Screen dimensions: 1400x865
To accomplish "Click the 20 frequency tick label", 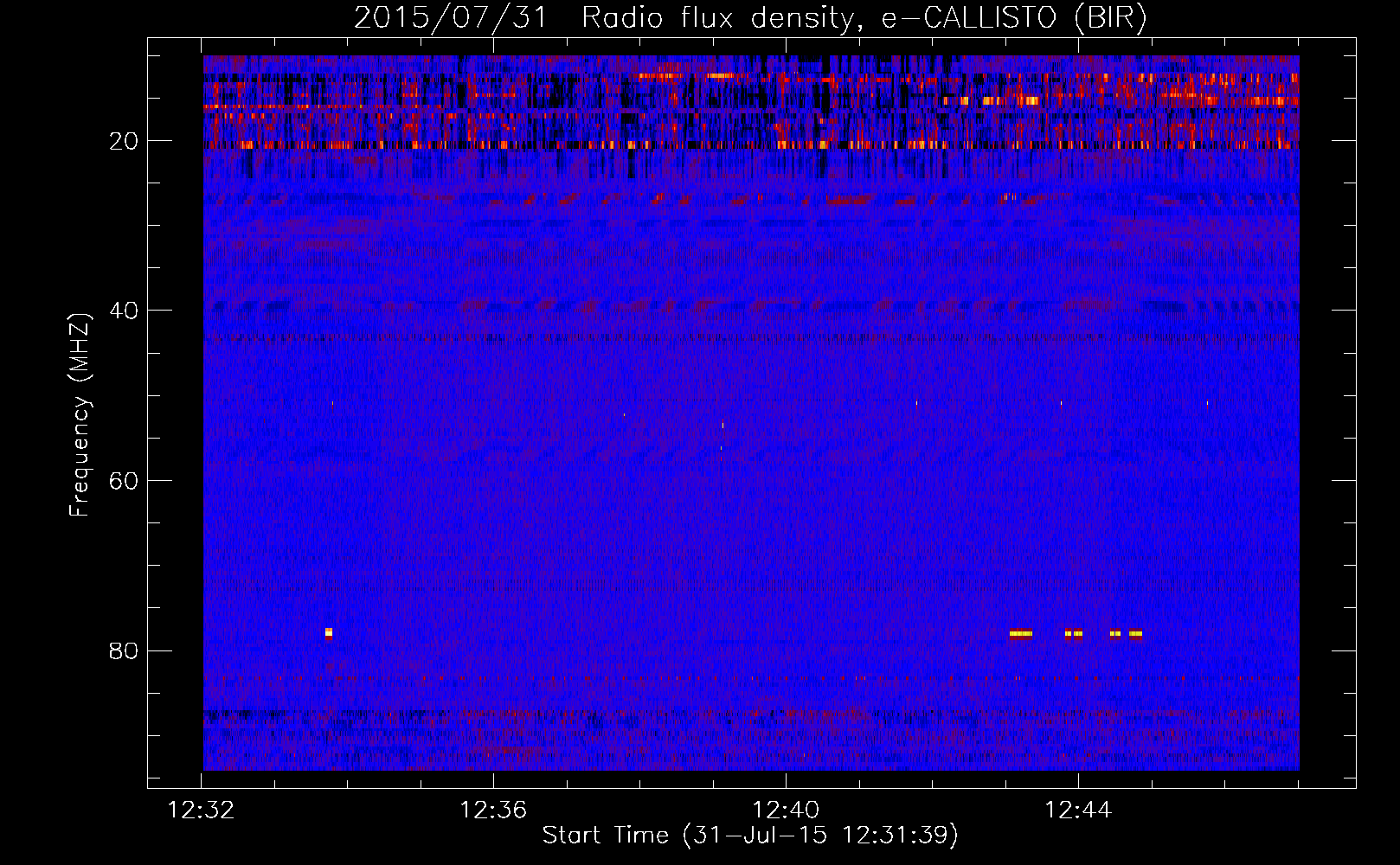I will [124, 141].
